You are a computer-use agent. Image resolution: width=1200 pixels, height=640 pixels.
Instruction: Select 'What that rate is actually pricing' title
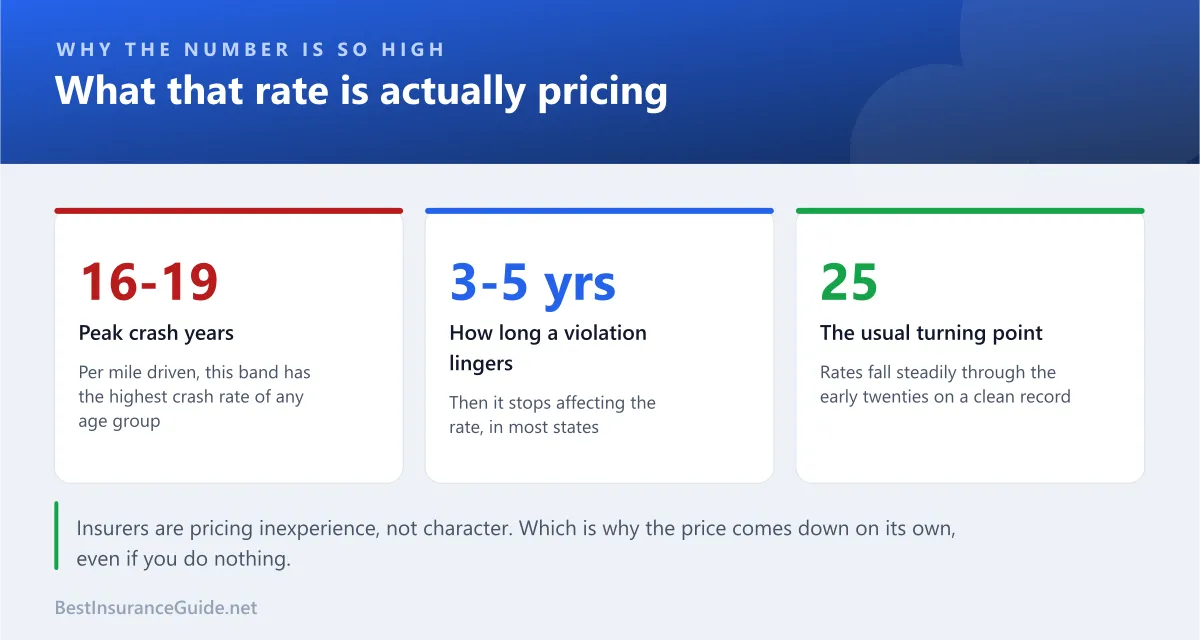coord(361,90)
